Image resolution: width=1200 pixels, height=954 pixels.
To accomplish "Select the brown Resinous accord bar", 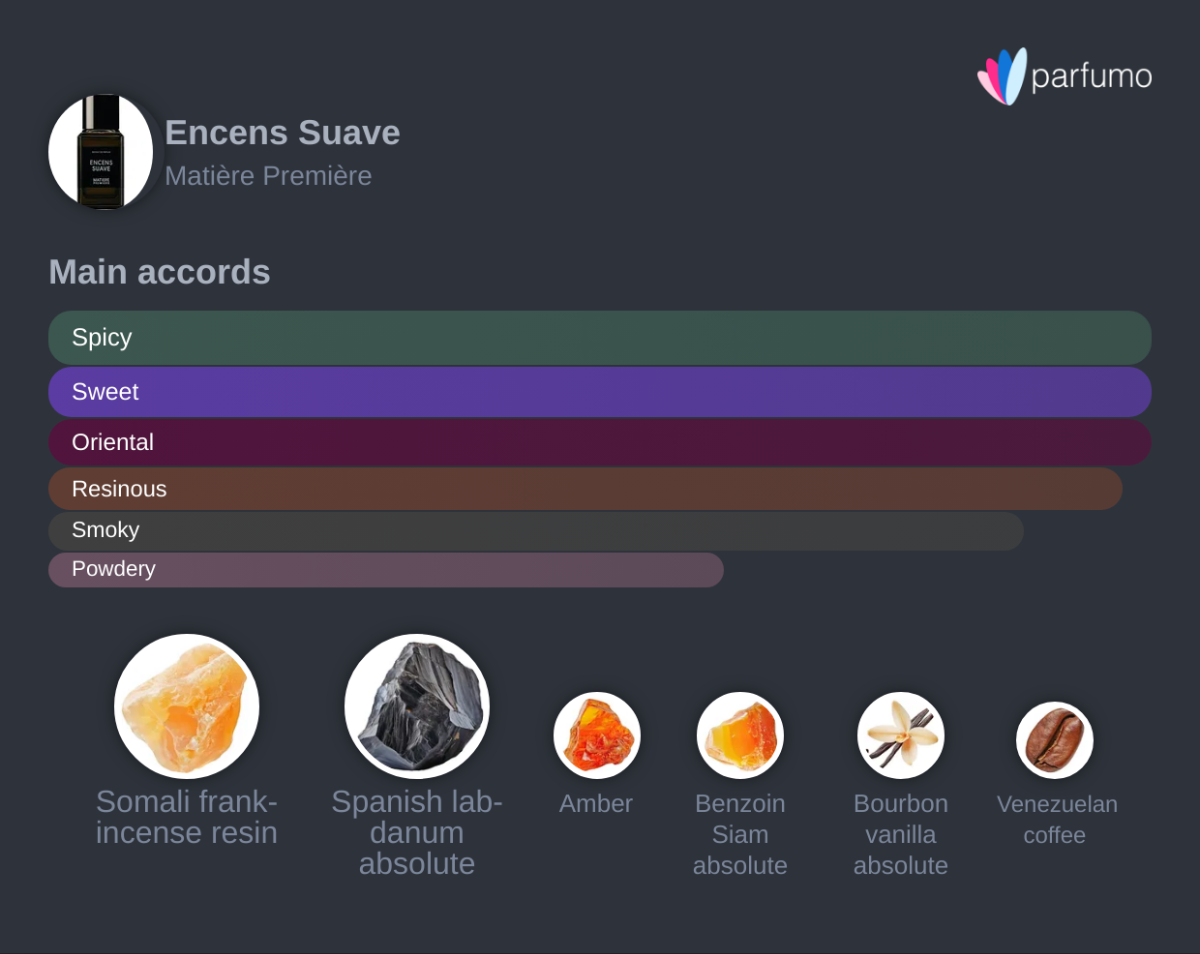I will (x=585, y=489).
